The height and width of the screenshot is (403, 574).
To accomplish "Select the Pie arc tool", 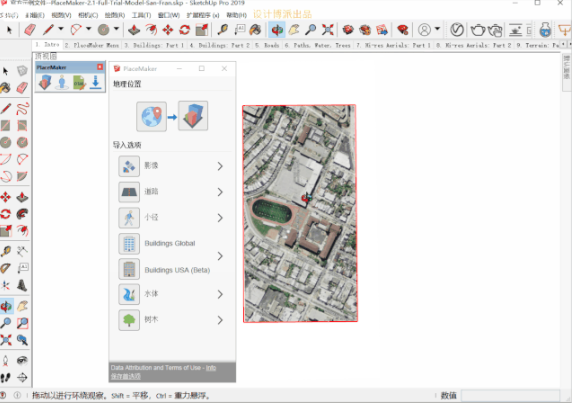I will [22, 176].
